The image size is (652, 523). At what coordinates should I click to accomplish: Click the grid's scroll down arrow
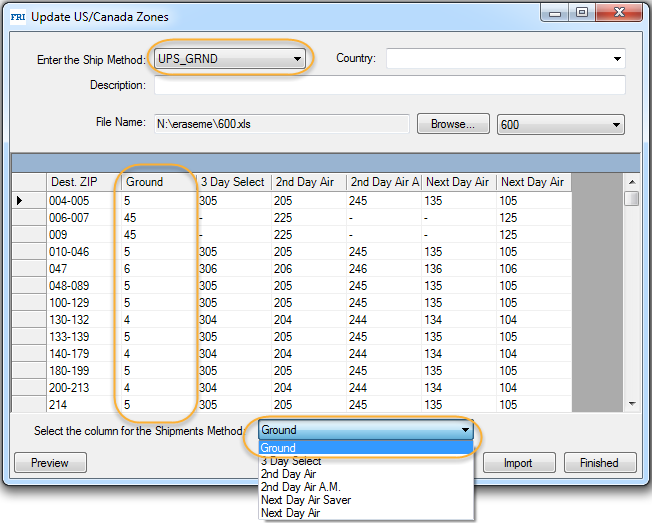631,403
